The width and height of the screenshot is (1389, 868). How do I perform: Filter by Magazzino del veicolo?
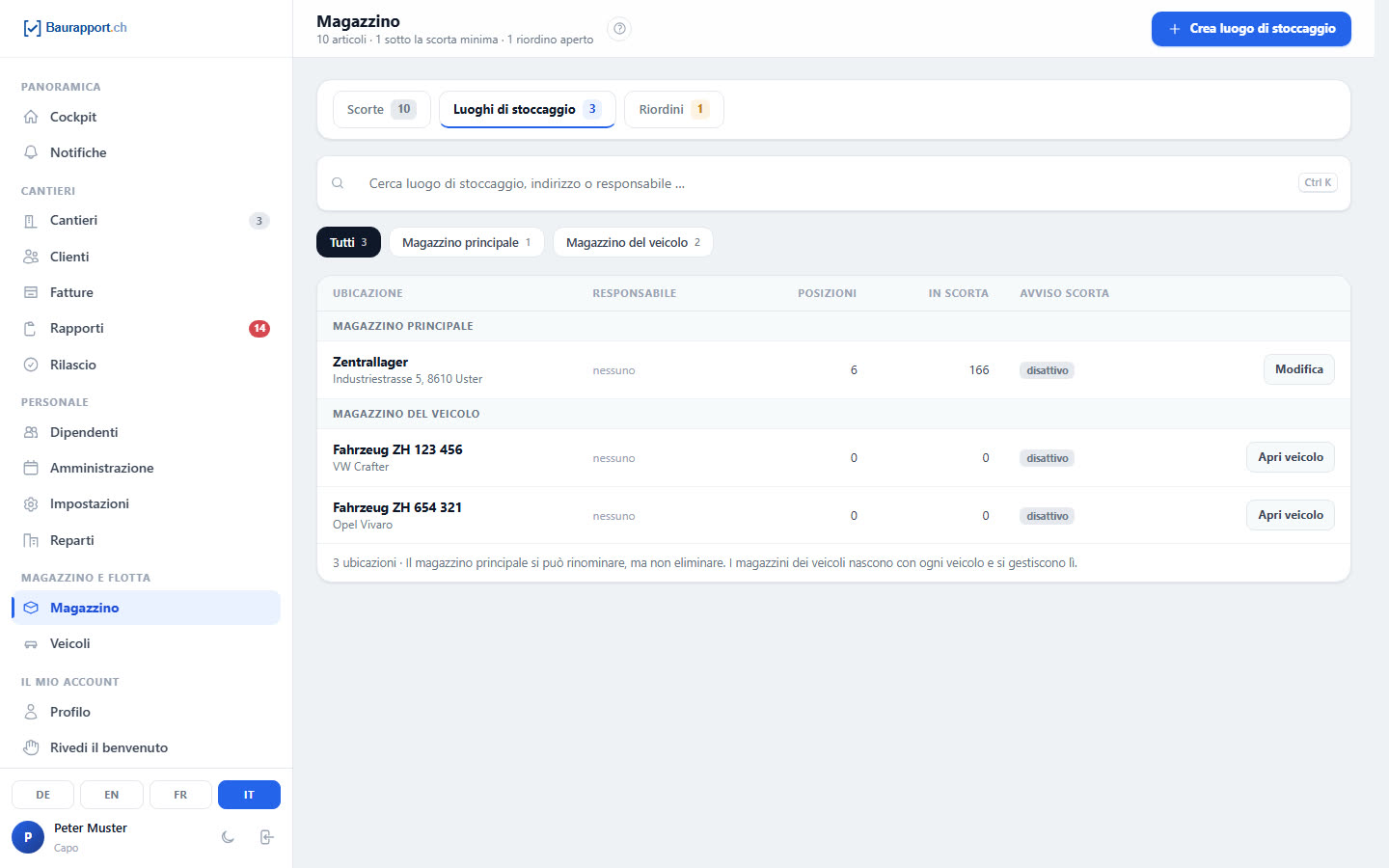tap(633, 242)
